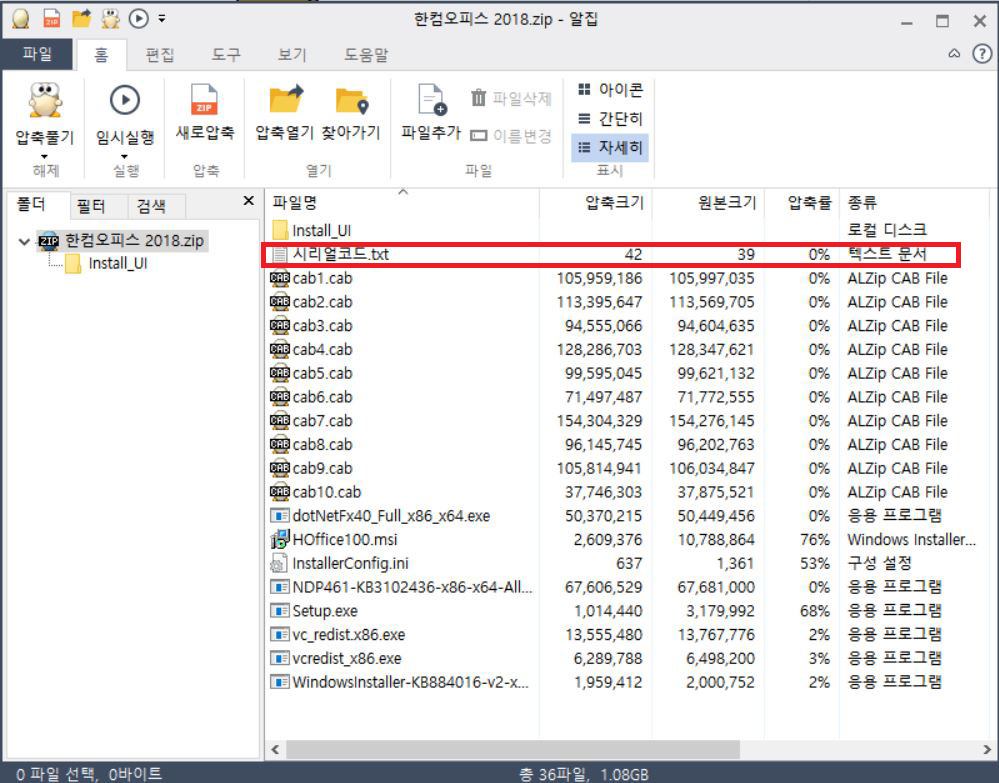Screen dimensions: 999x783
Task: Select the cab5.cab file icon
Action: (280, 373)
